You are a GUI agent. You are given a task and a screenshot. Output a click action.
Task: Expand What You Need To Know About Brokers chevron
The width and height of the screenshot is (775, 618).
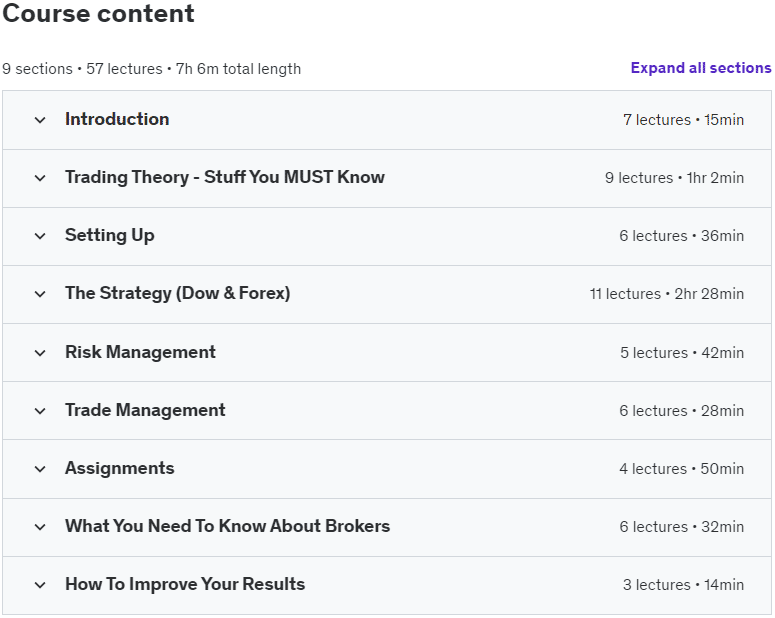point(40,527)
